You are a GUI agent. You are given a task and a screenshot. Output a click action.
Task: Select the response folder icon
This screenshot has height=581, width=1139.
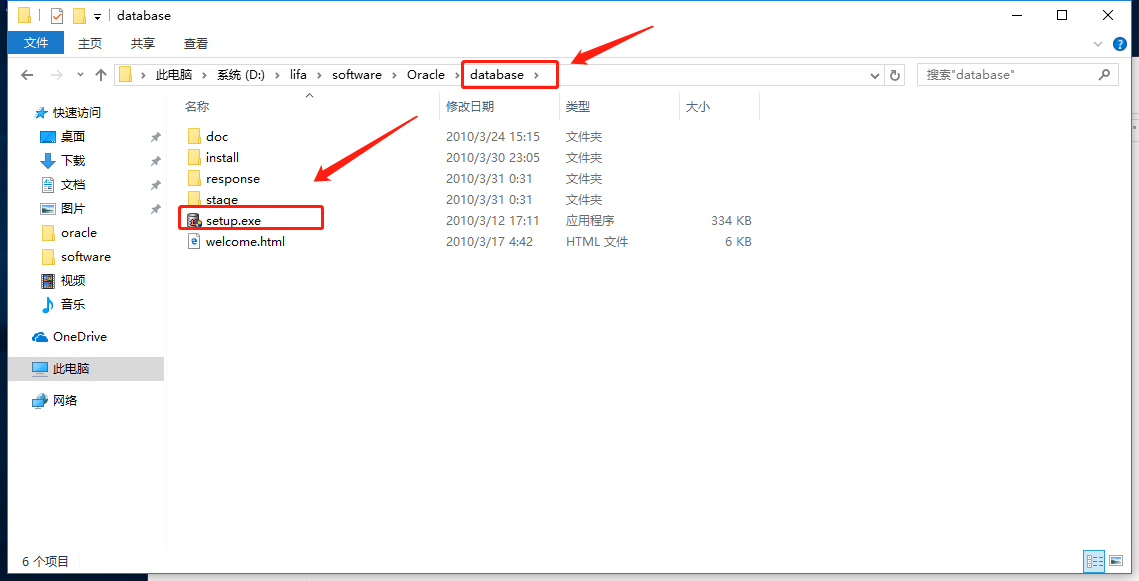point(194,179)
